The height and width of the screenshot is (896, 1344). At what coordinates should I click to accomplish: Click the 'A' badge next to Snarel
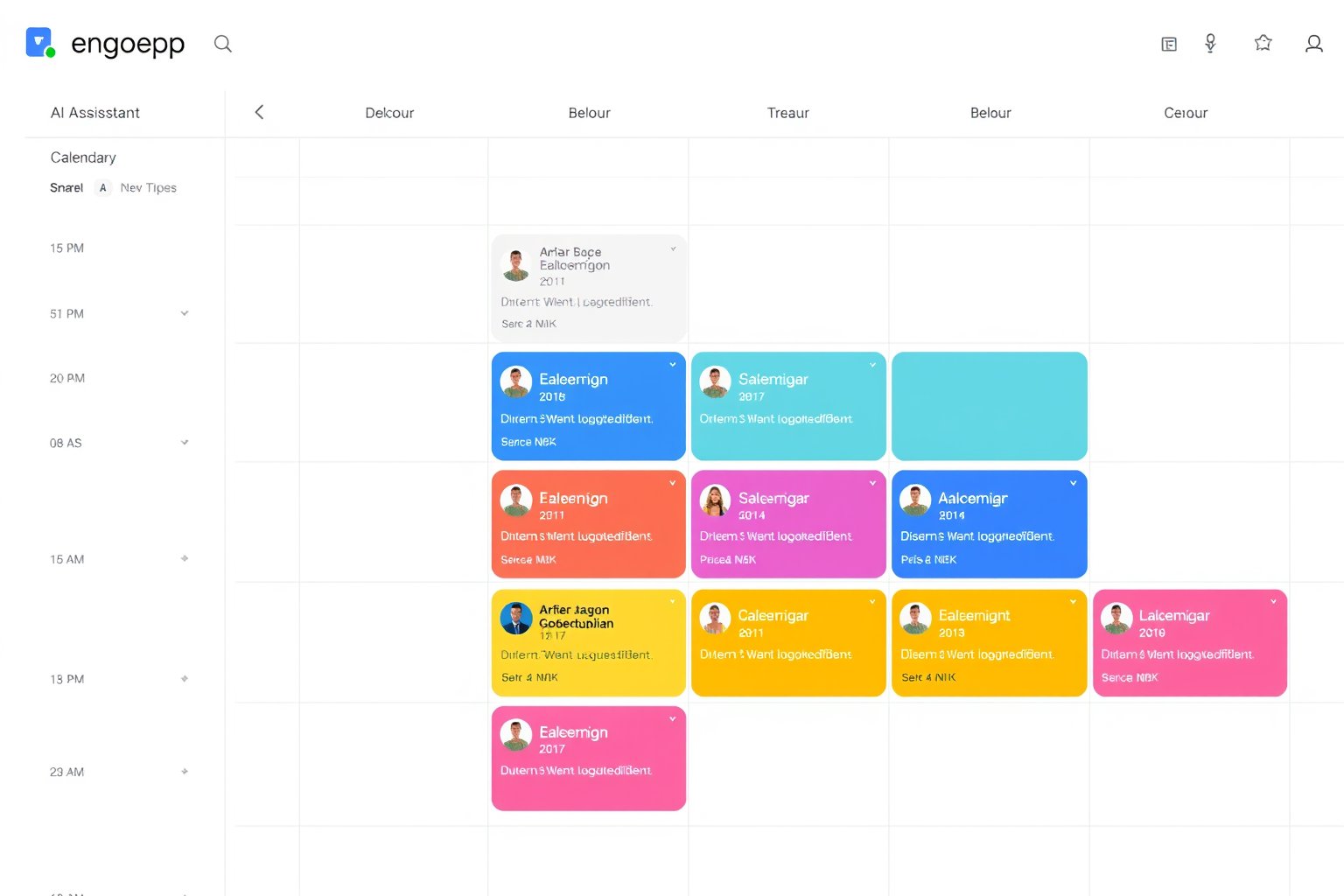(102, 187)
